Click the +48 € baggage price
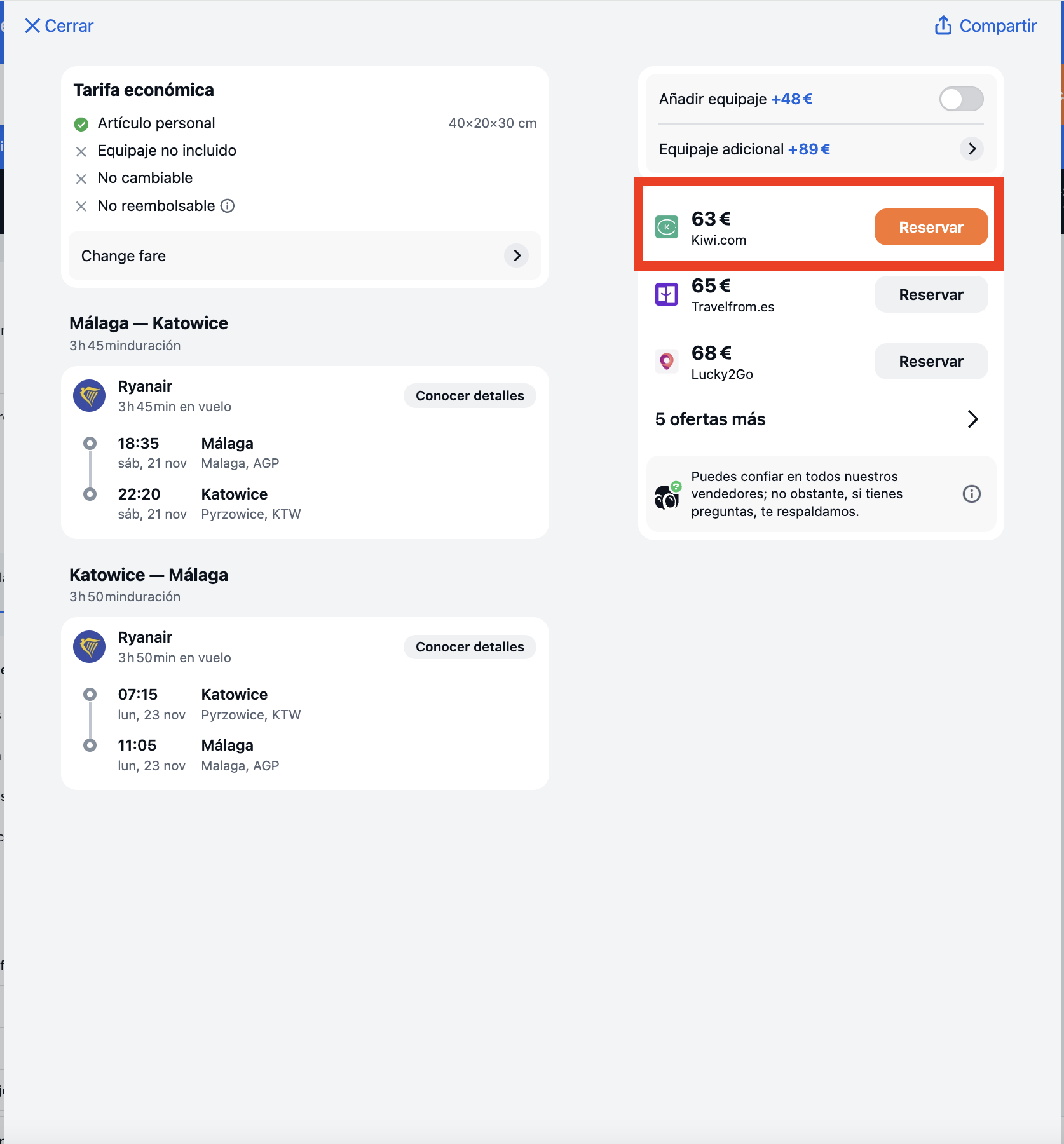1064x1144 pixels. [792, 99]
